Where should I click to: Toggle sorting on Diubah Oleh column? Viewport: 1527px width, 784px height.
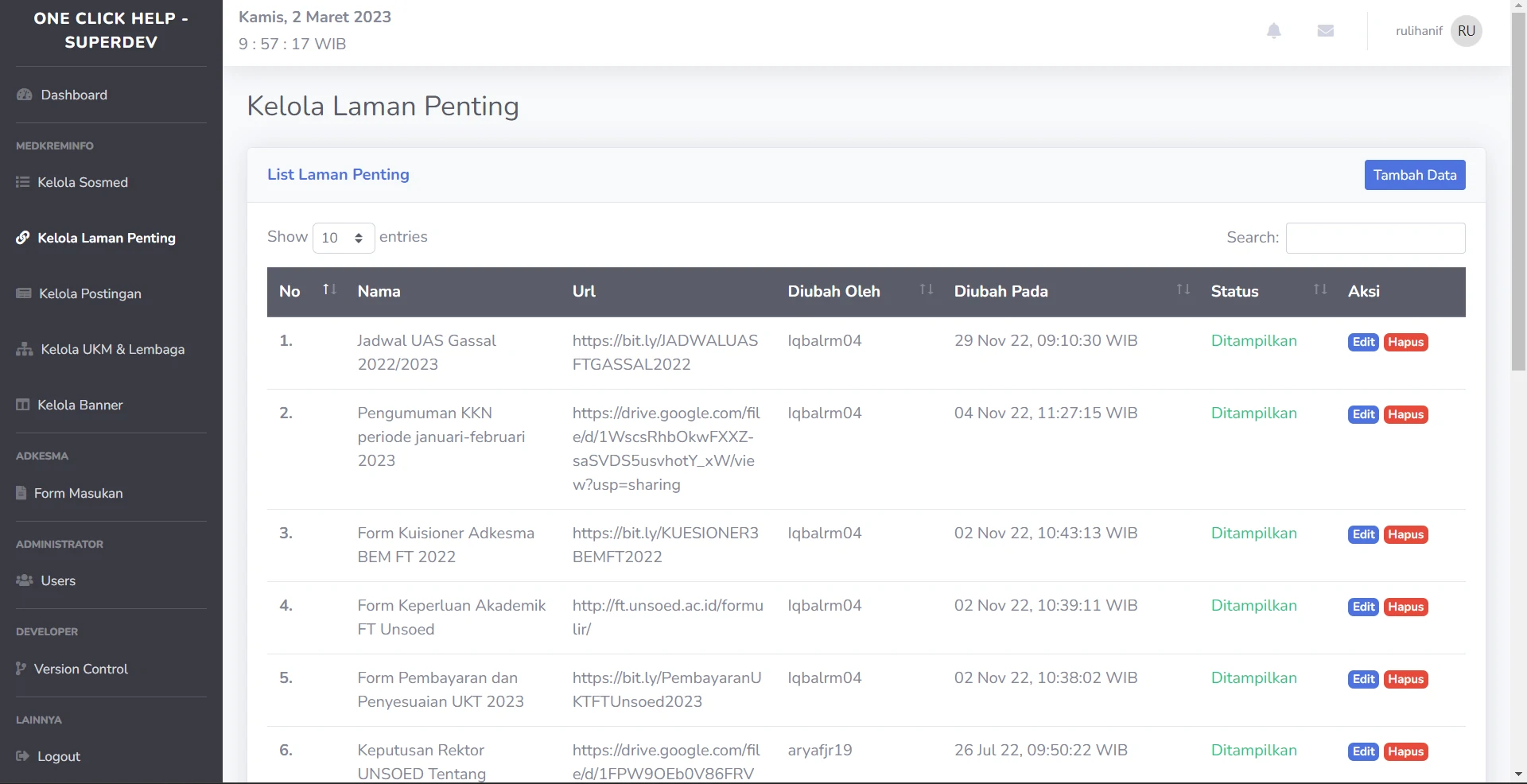click(x=926, y=290)
